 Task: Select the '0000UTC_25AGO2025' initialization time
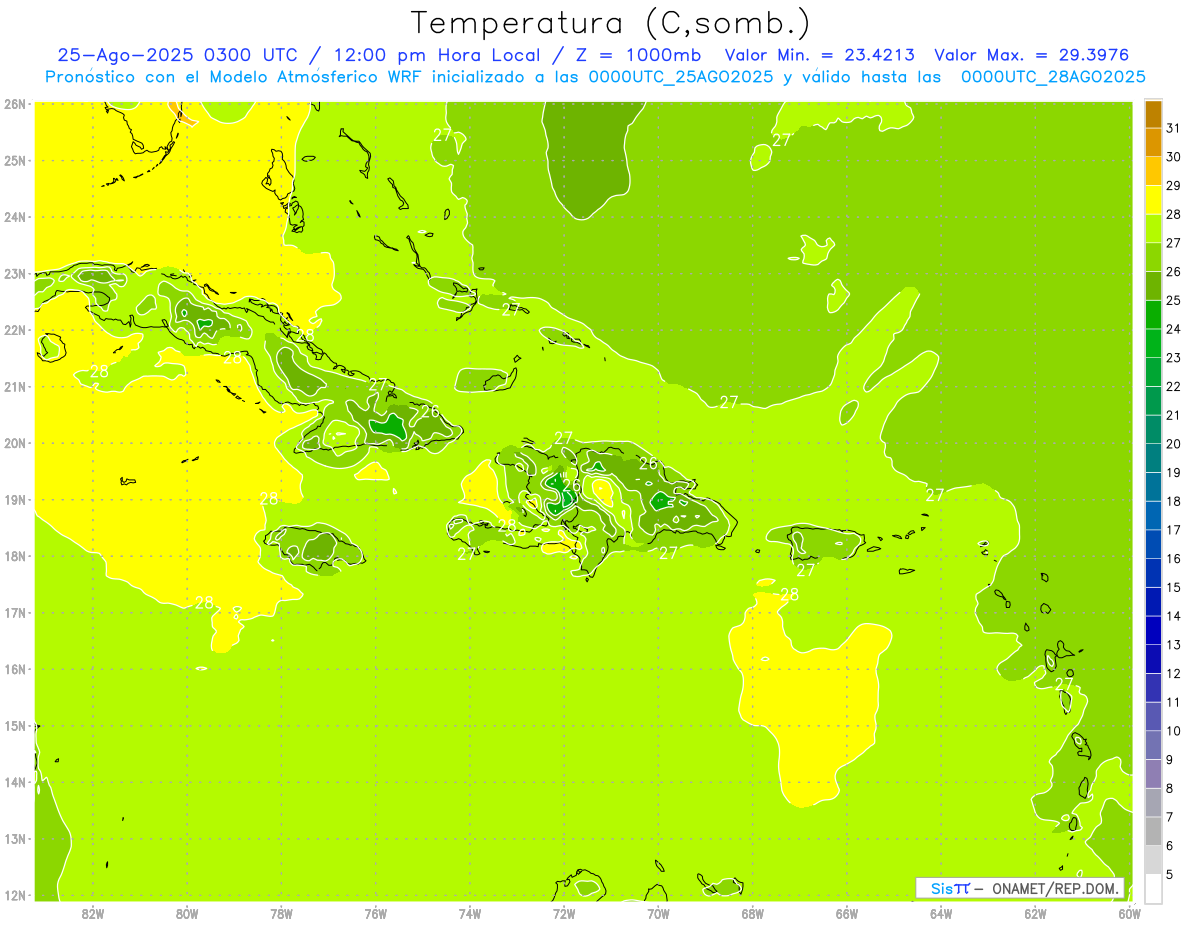tap(681, 77)
